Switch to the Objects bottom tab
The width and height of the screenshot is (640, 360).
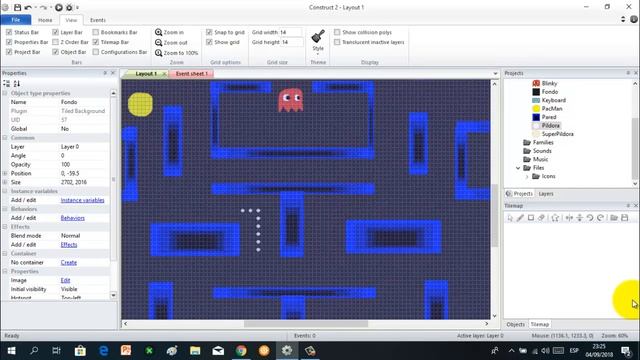point(516,324)
